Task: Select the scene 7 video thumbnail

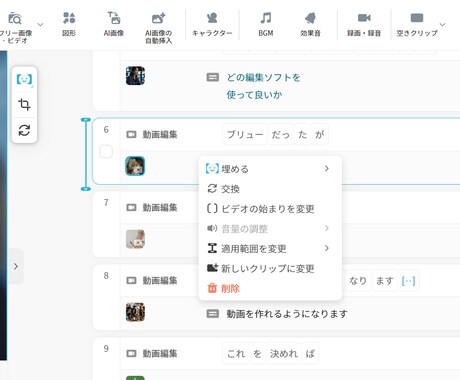Action: click(135, 239)
